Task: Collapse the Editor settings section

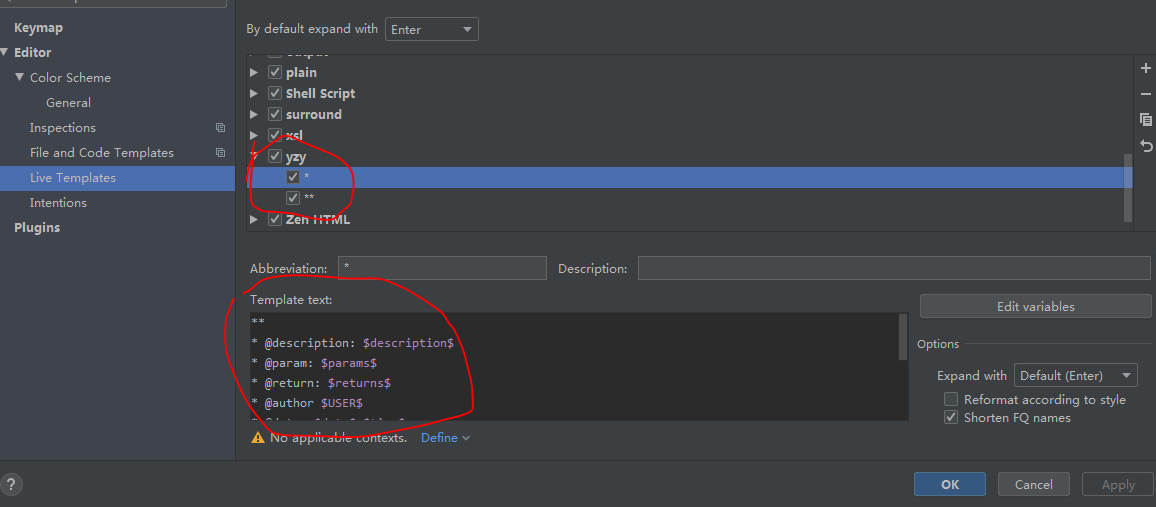Action: pos(4,52)
